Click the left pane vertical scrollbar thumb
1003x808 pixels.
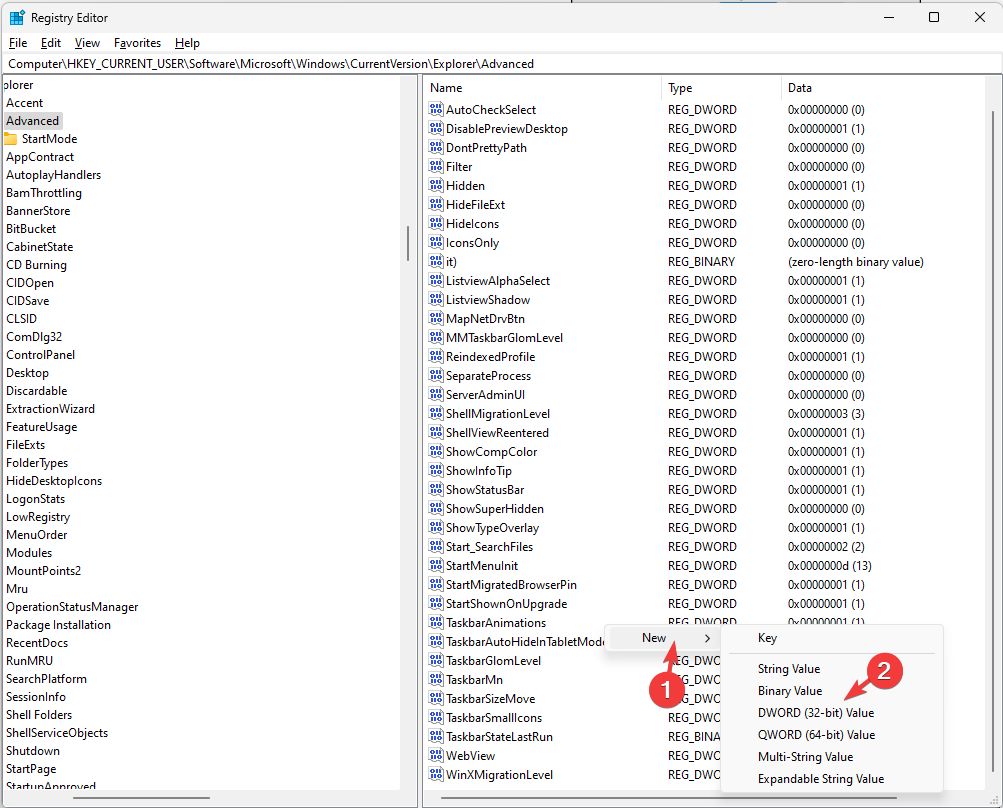407,243
